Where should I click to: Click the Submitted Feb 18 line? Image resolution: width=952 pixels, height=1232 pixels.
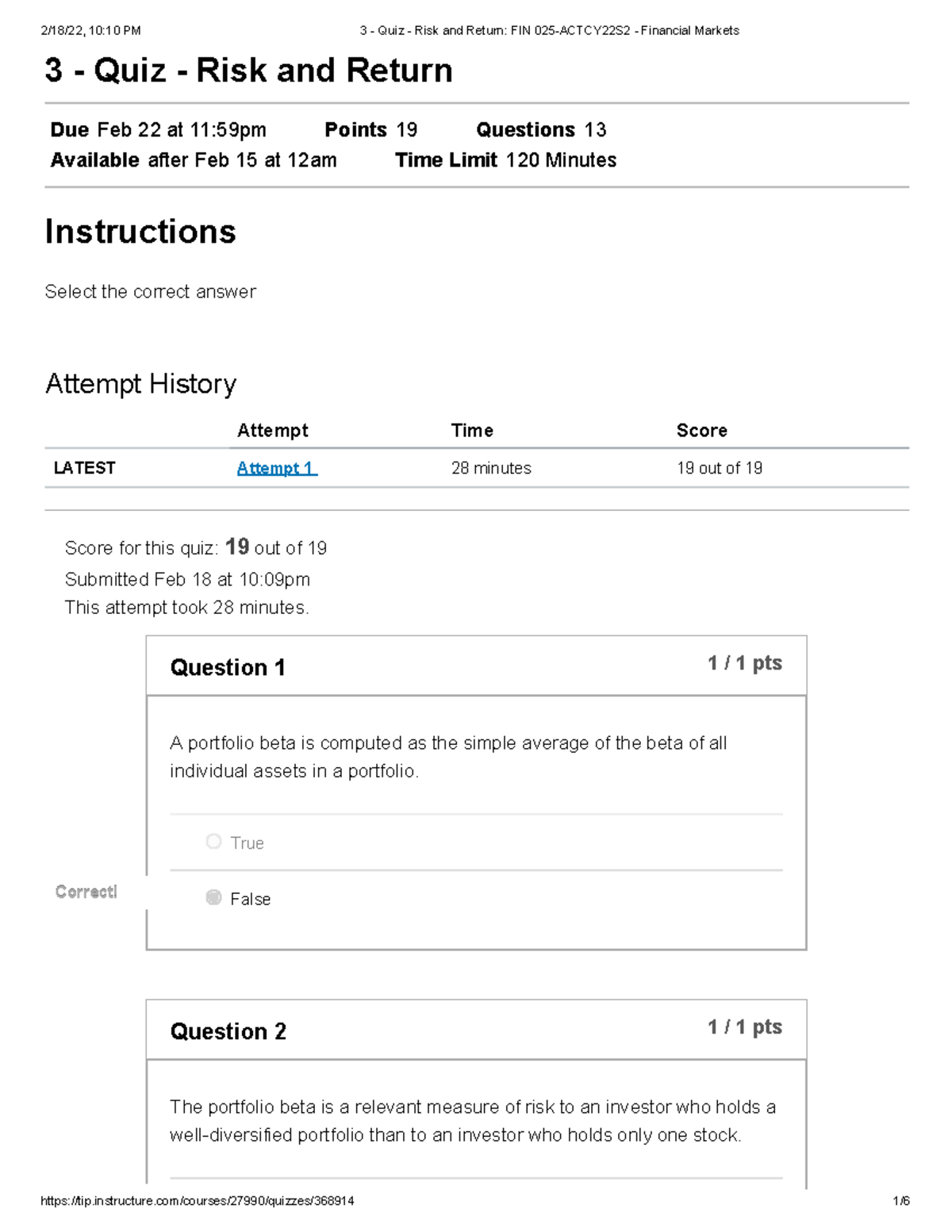tap(187, 580)
